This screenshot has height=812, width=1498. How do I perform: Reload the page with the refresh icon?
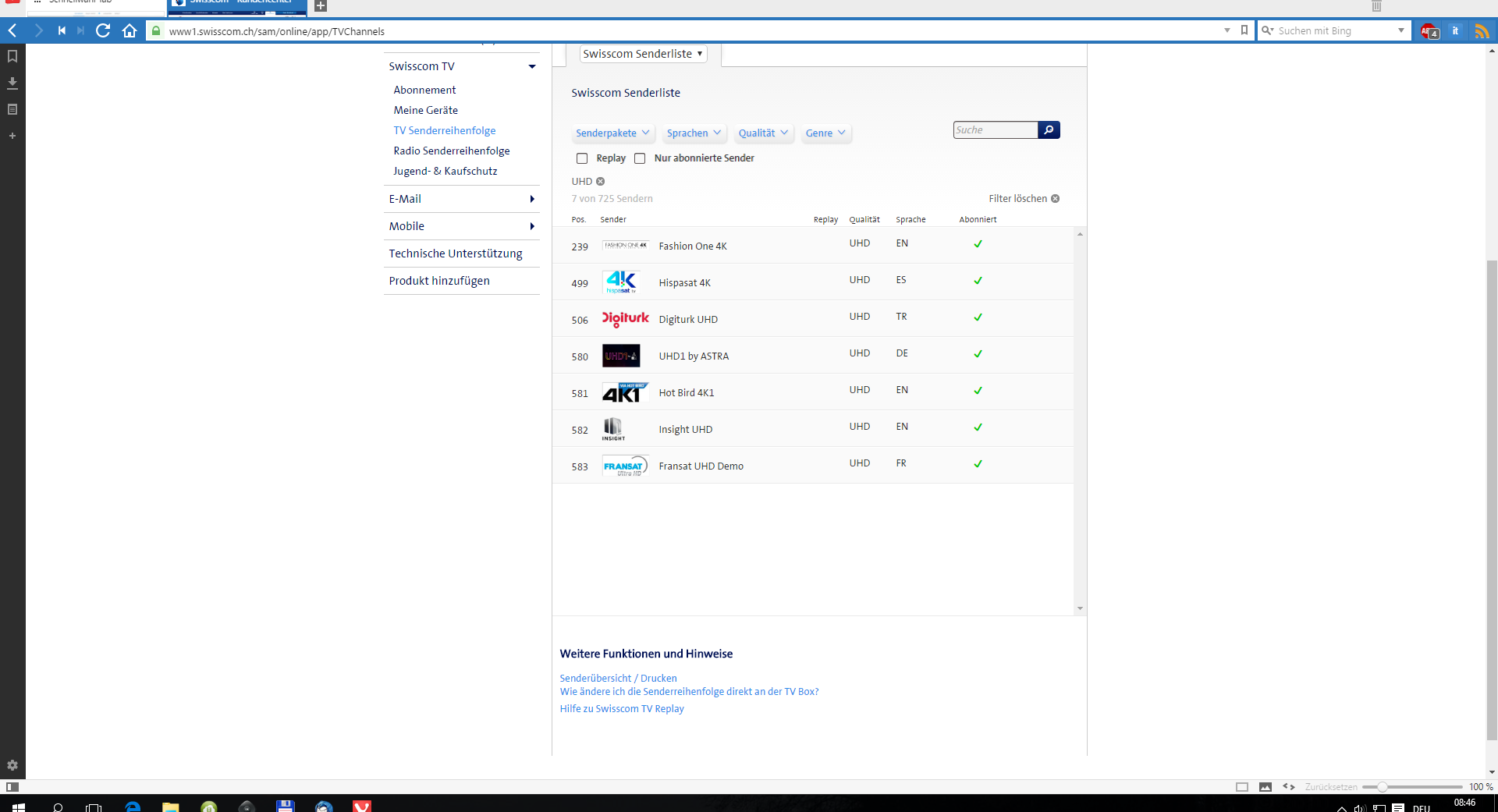(103, 30)
